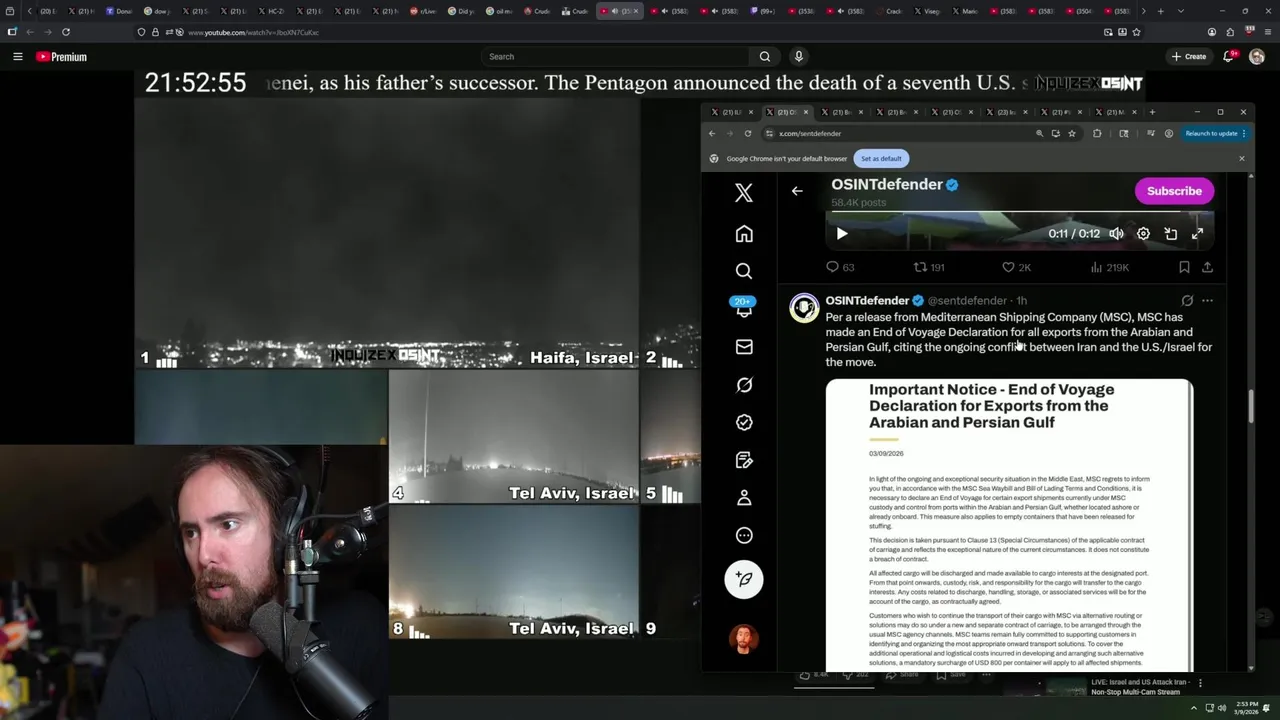Click the Grok action on MSC post
Screen dimensions: 1280x720
[1187, 301]
